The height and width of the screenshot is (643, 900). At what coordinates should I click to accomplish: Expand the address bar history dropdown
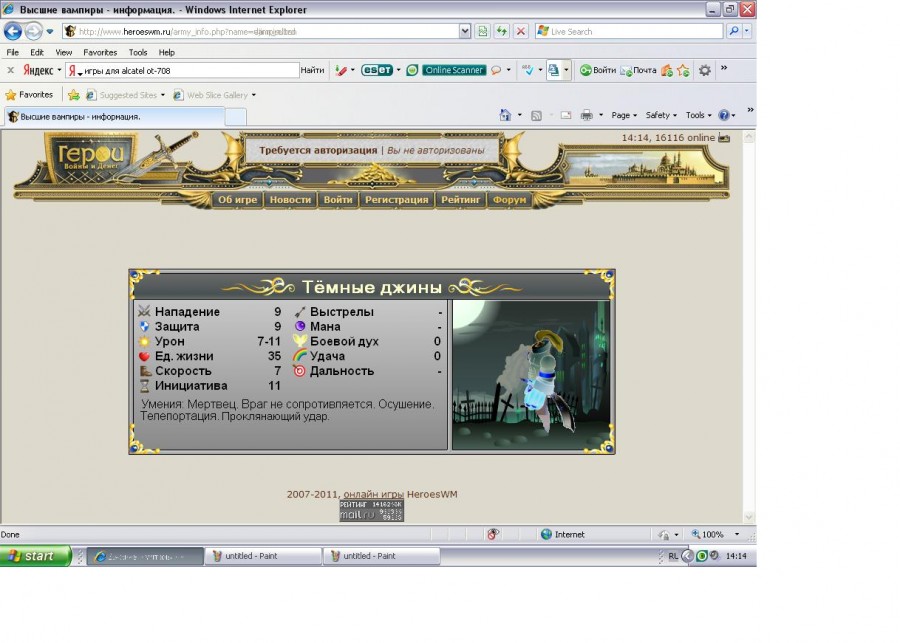point(465,32)
